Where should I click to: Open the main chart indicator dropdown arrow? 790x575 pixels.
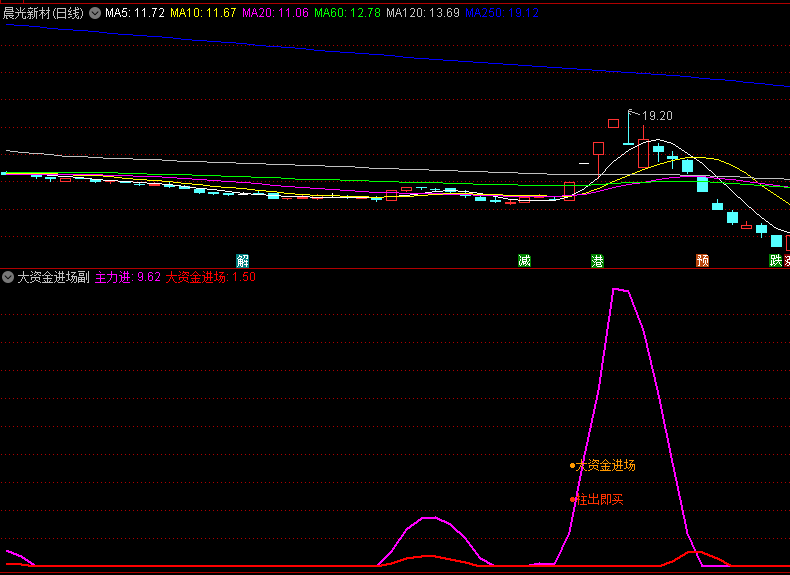(x=95, y=13)
